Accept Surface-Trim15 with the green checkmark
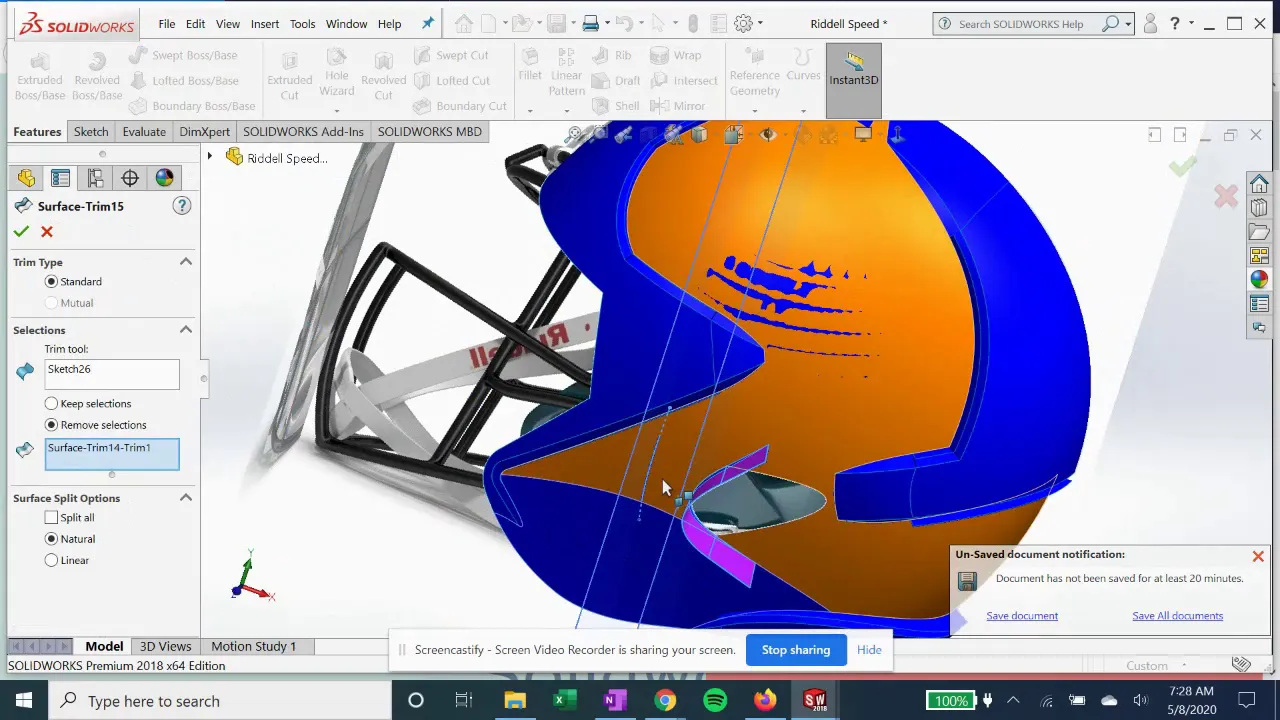Viewport: 1280px width, 720px height. 21,231
